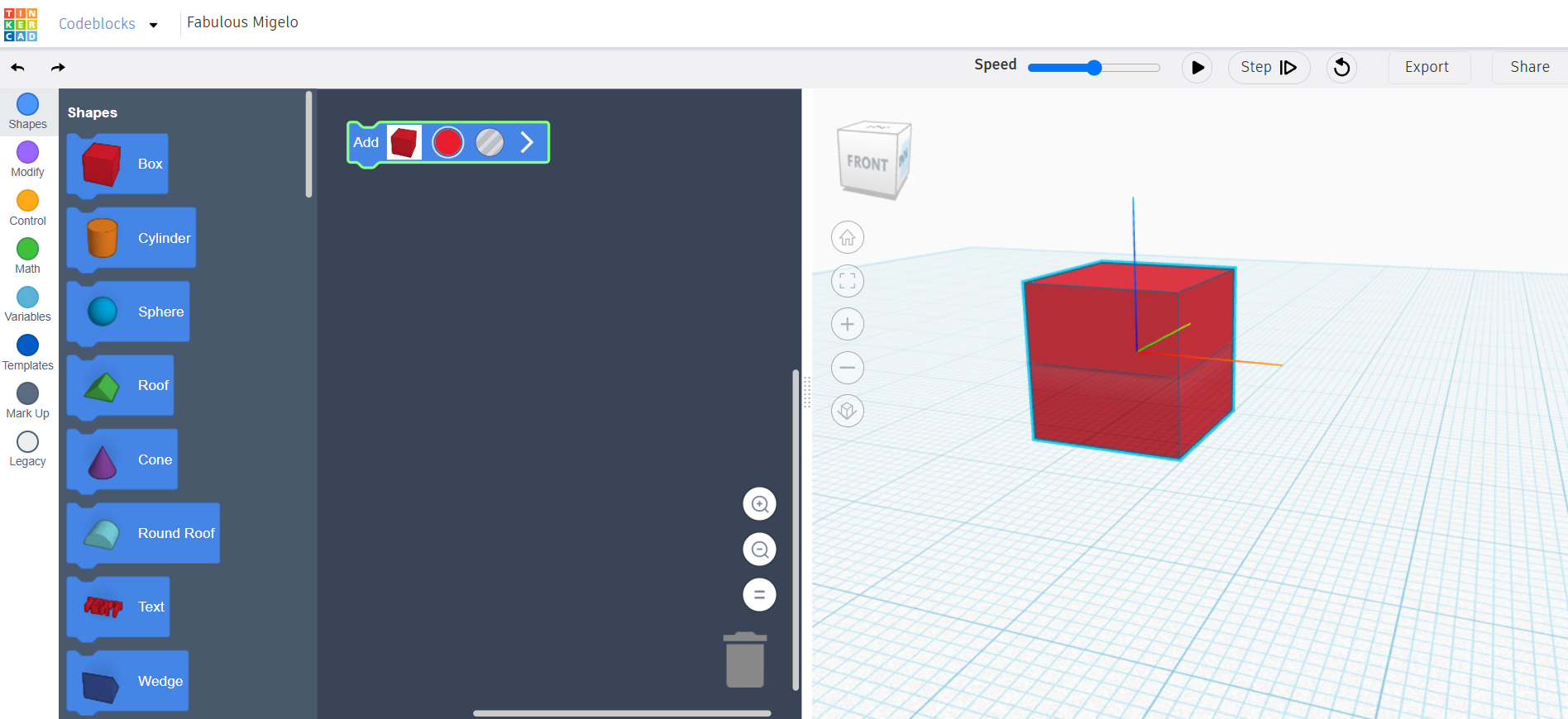
Task: Reset code workspace zoom
Action: (759, 594)
